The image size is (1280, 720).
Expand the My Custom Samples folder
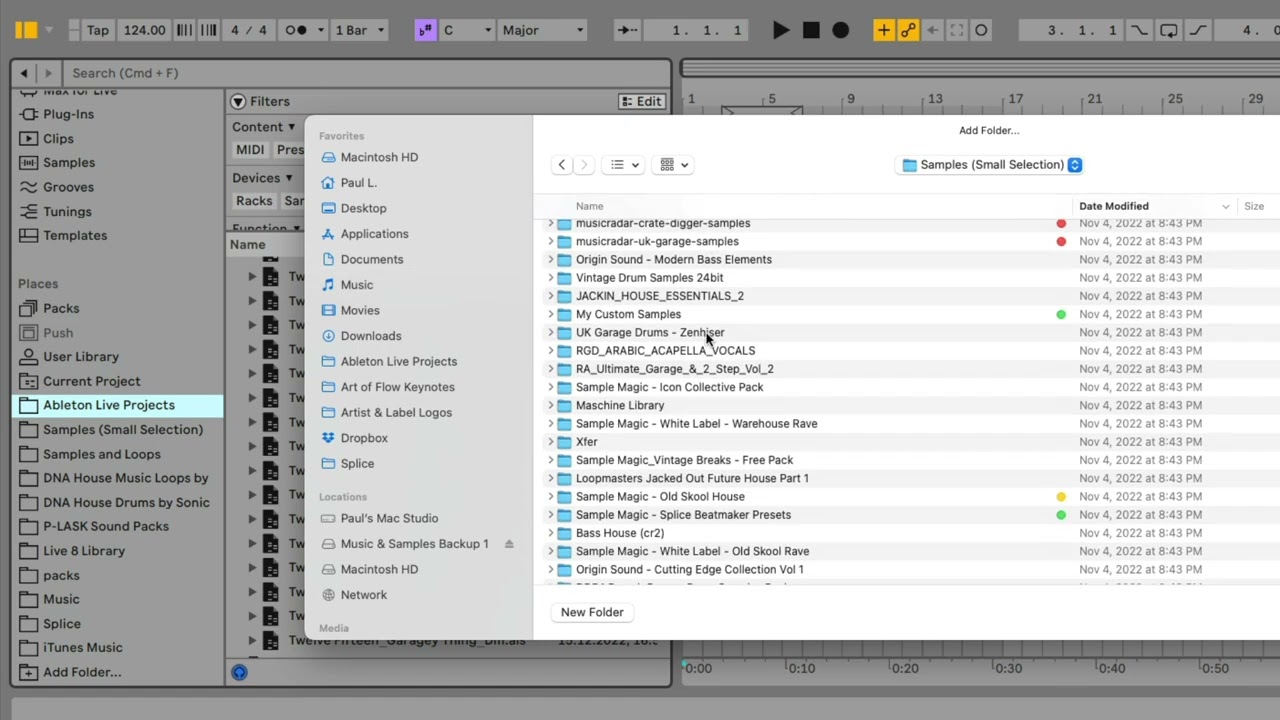click(550, 314)
